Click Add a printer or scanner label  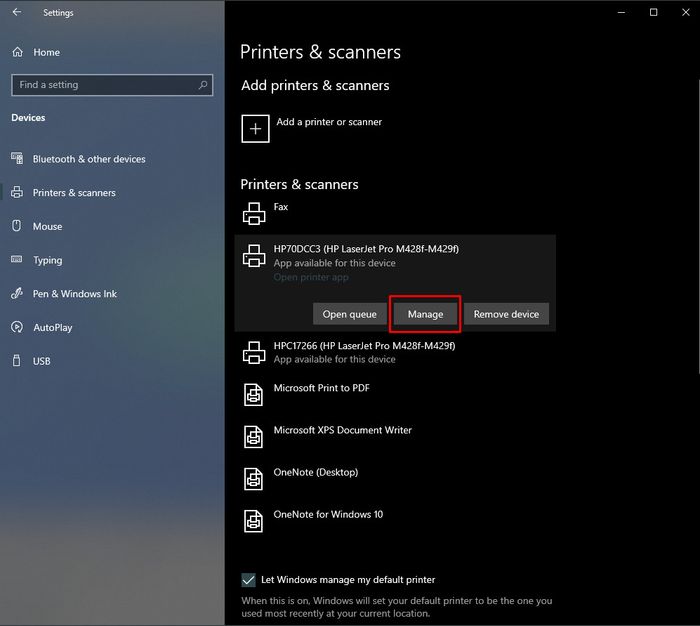(x=329, y=122)
